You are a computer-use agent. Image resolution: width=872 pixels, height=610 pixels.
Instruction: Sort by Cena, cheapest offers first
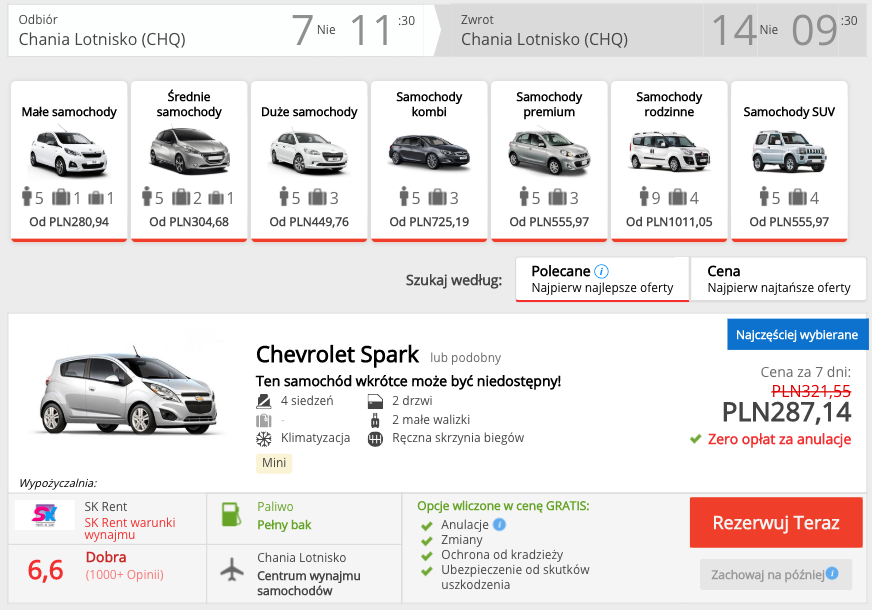click(x=778, y=279)
